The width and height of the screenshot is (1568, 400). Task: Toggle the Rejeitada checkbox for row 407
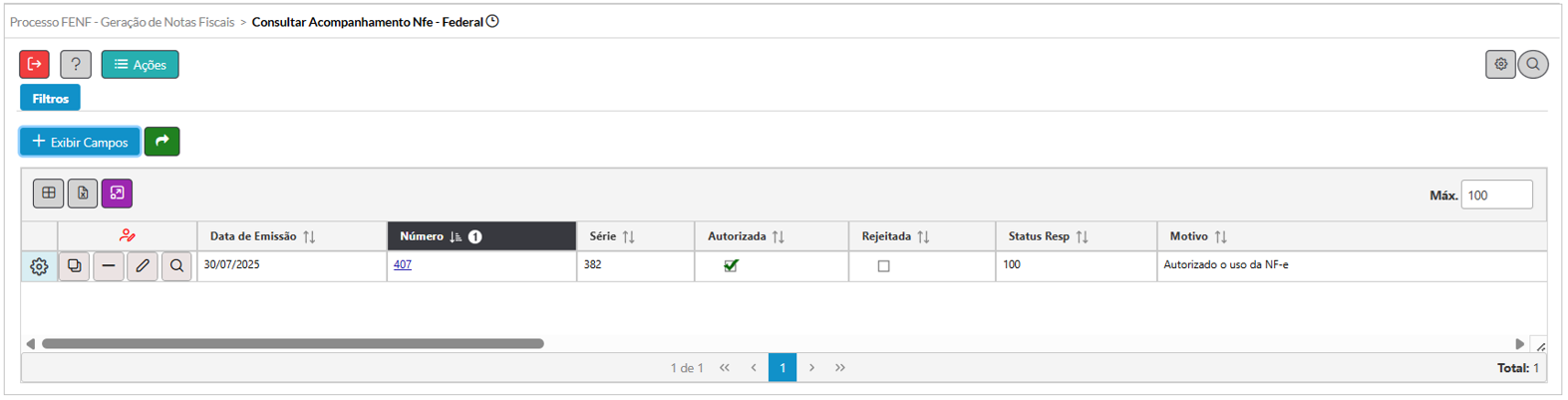point(883,266)
